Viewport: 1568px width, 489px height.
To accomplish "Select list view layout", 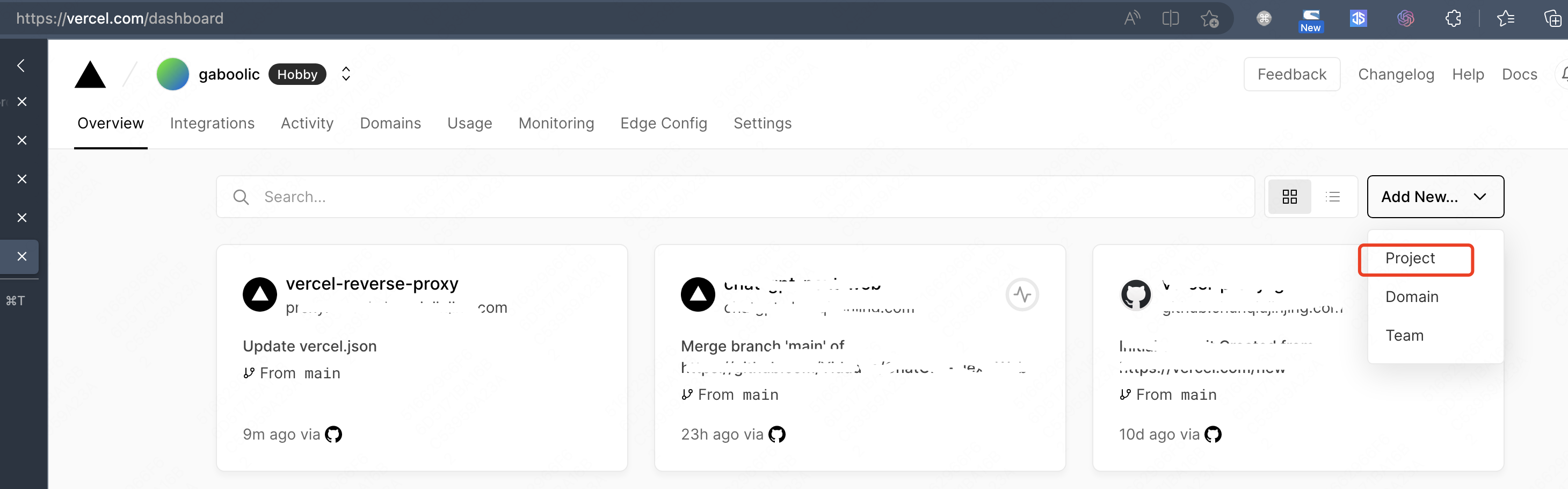I will click(1332, 197).
